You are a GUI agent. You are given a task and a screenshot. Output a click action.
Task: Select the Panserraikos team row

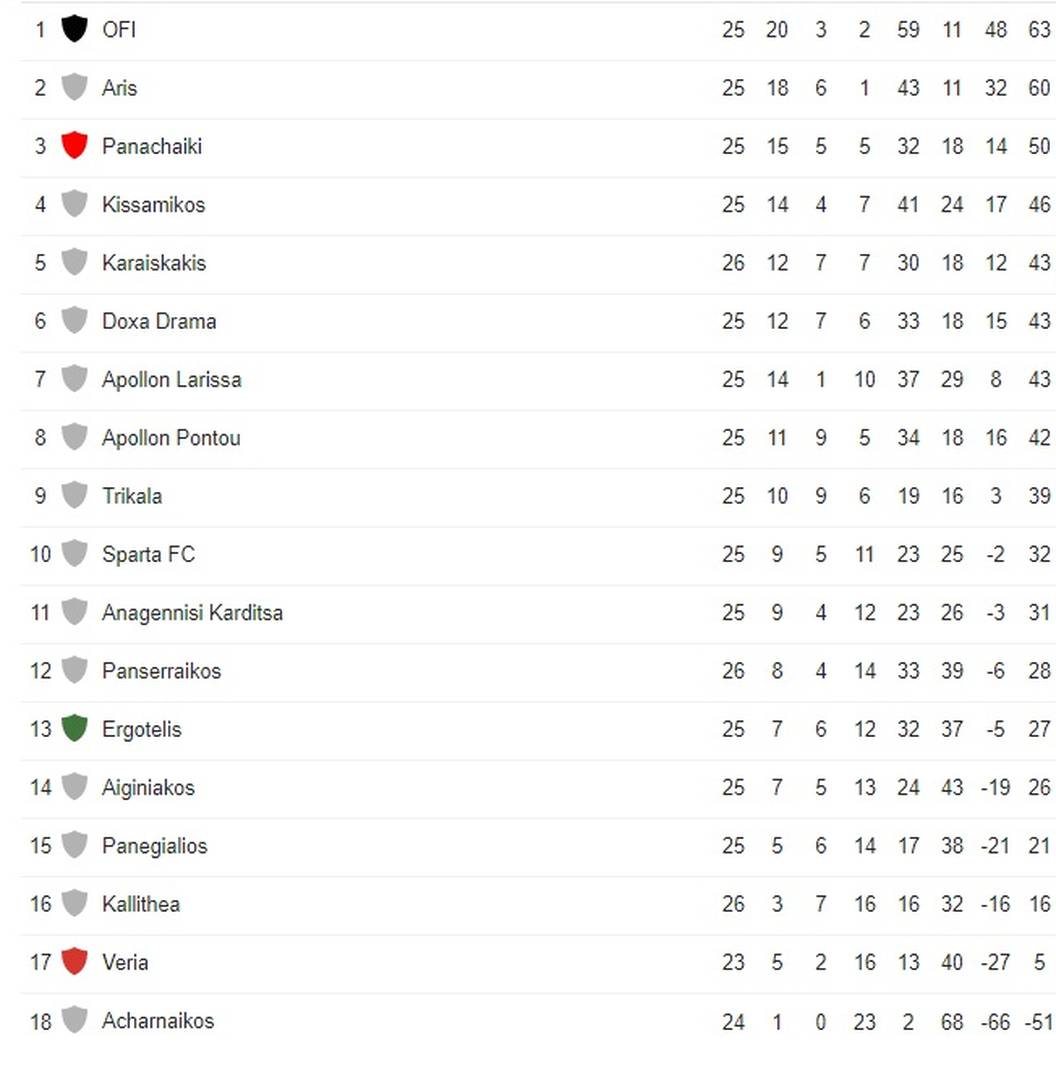coord(537,671)
